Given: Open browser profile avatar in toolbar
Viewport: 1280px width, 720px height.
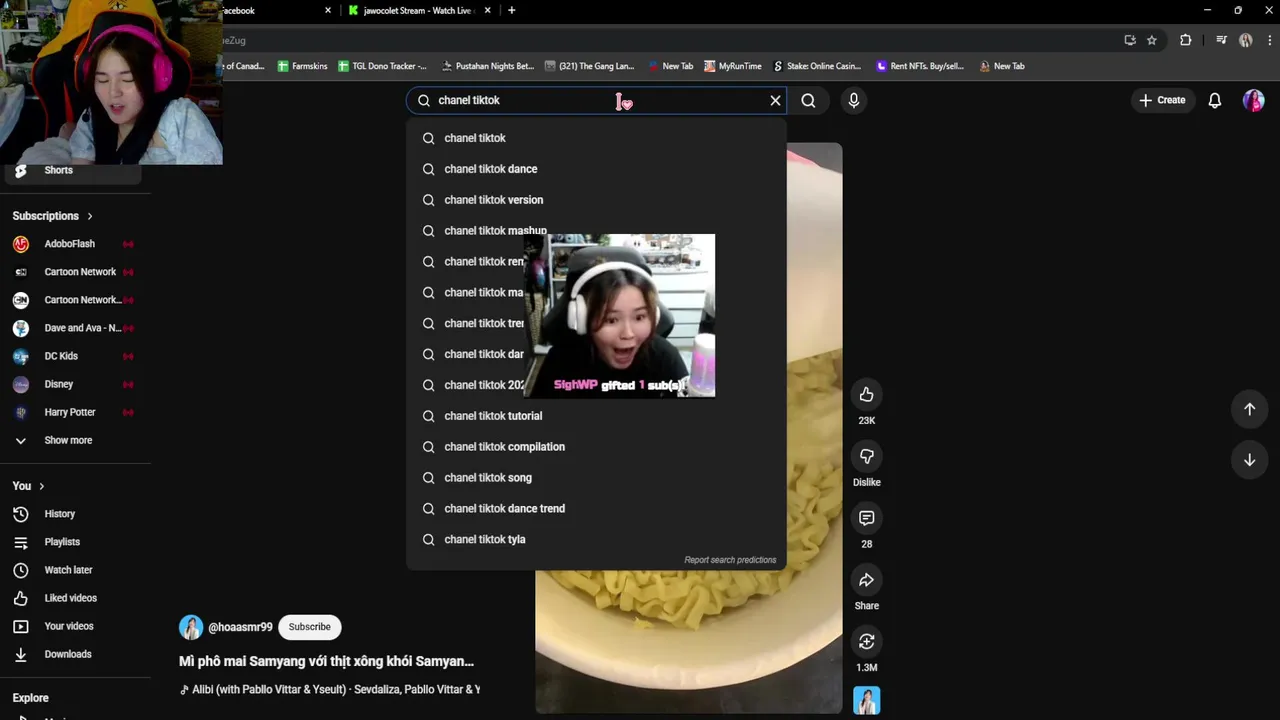Looking at the screenshot, I should click(x=1245, y=40).
